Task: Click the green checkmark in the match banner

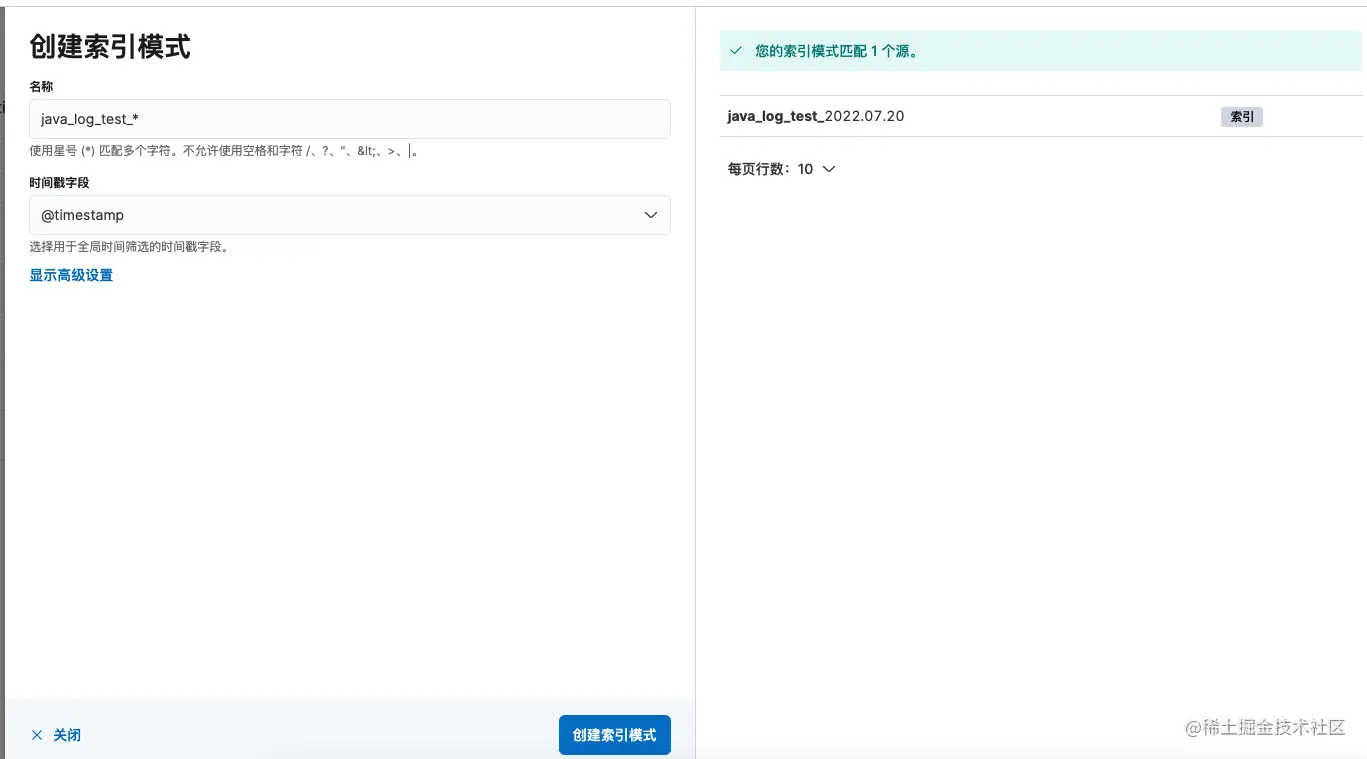Action: [x=736, y=51]
